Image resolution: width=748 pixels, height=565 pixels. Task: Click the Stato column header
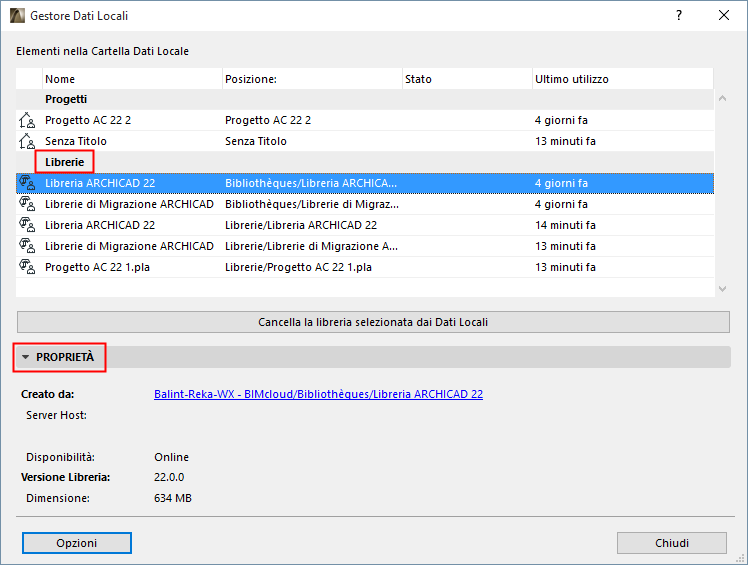coord(468,79)
